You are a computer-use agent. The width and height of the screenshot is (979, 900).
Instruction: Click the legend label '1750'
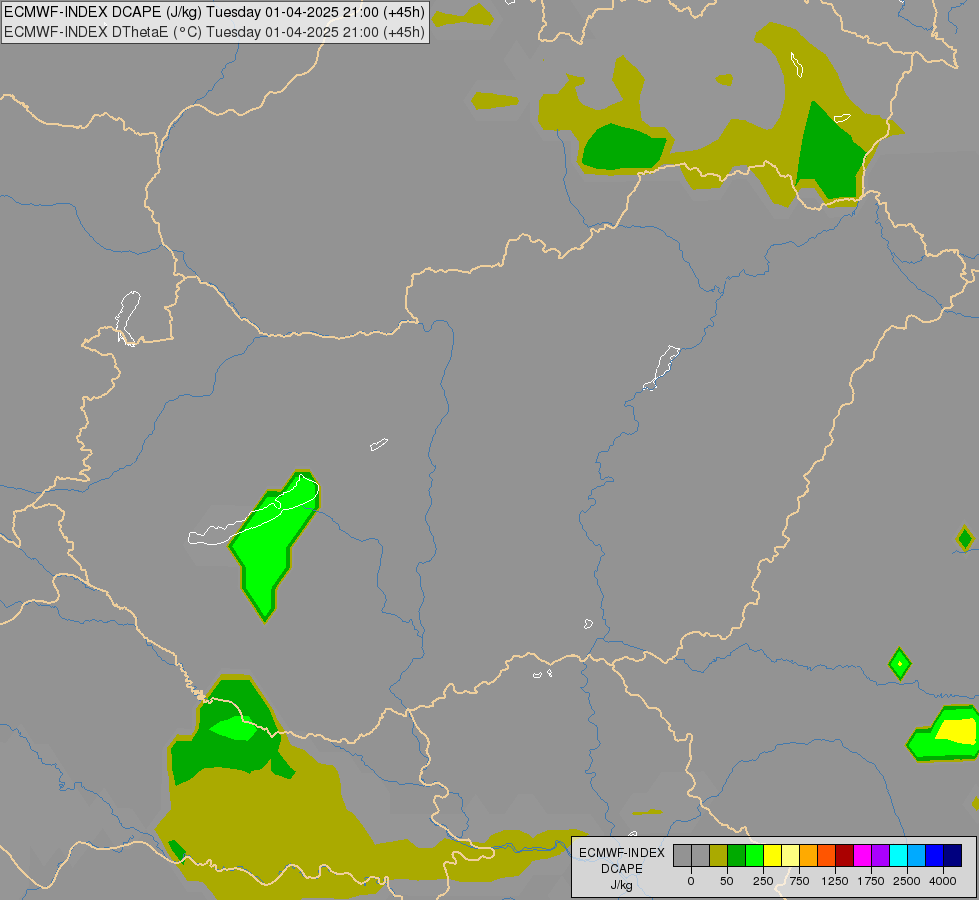[871, 881]
